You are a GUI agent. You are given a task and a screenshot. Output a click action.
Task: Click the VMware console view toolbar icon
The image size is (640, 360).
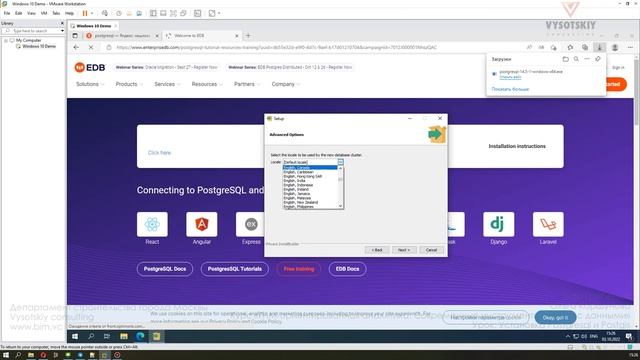point(198,13)
